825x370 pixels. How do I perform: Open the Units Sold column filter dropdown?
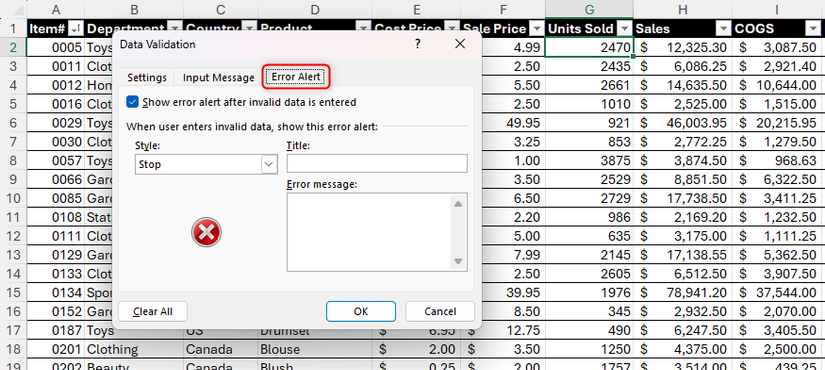click(625, 28)
